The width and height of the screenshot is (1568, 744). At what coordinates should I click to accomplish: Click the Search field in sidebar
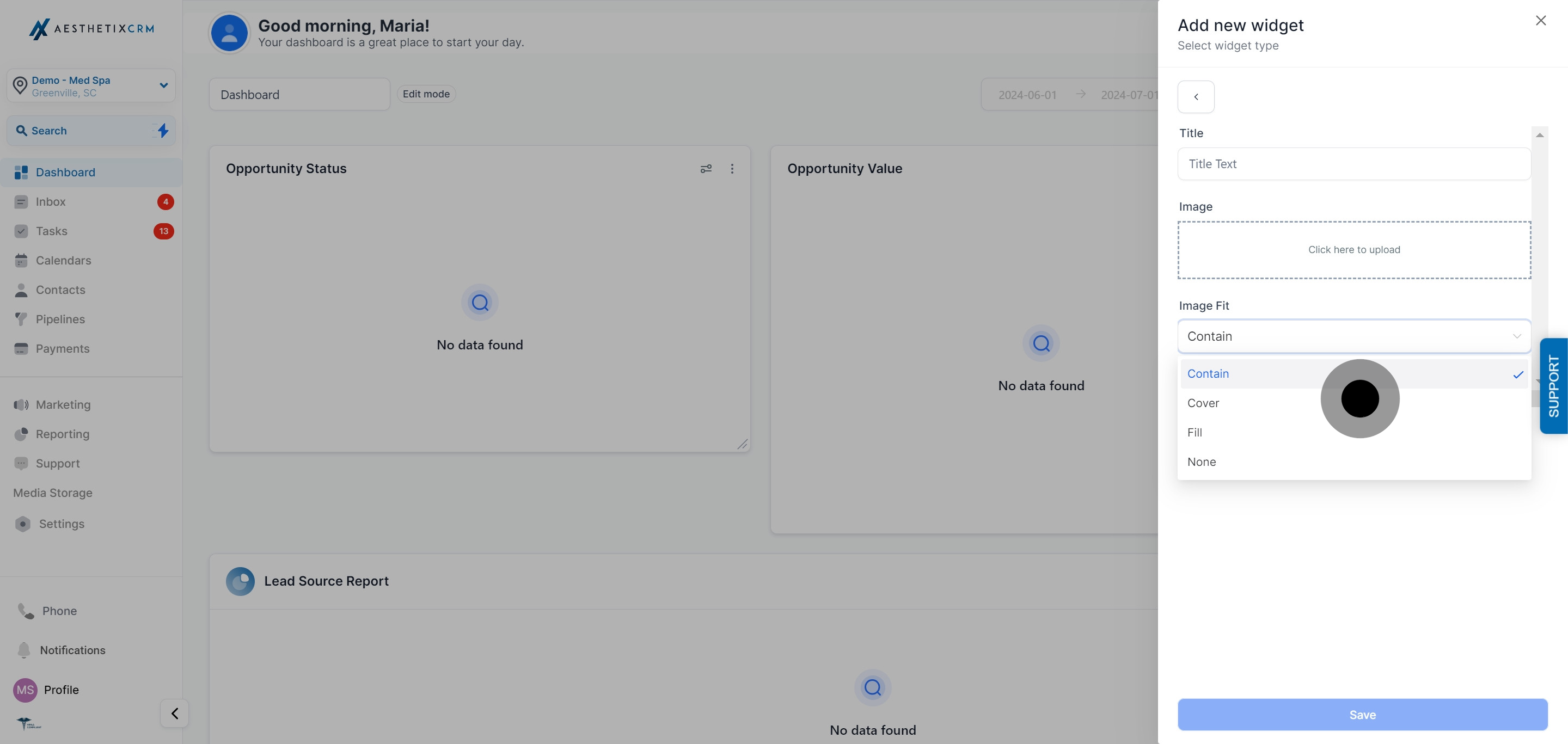coord(91,131)
